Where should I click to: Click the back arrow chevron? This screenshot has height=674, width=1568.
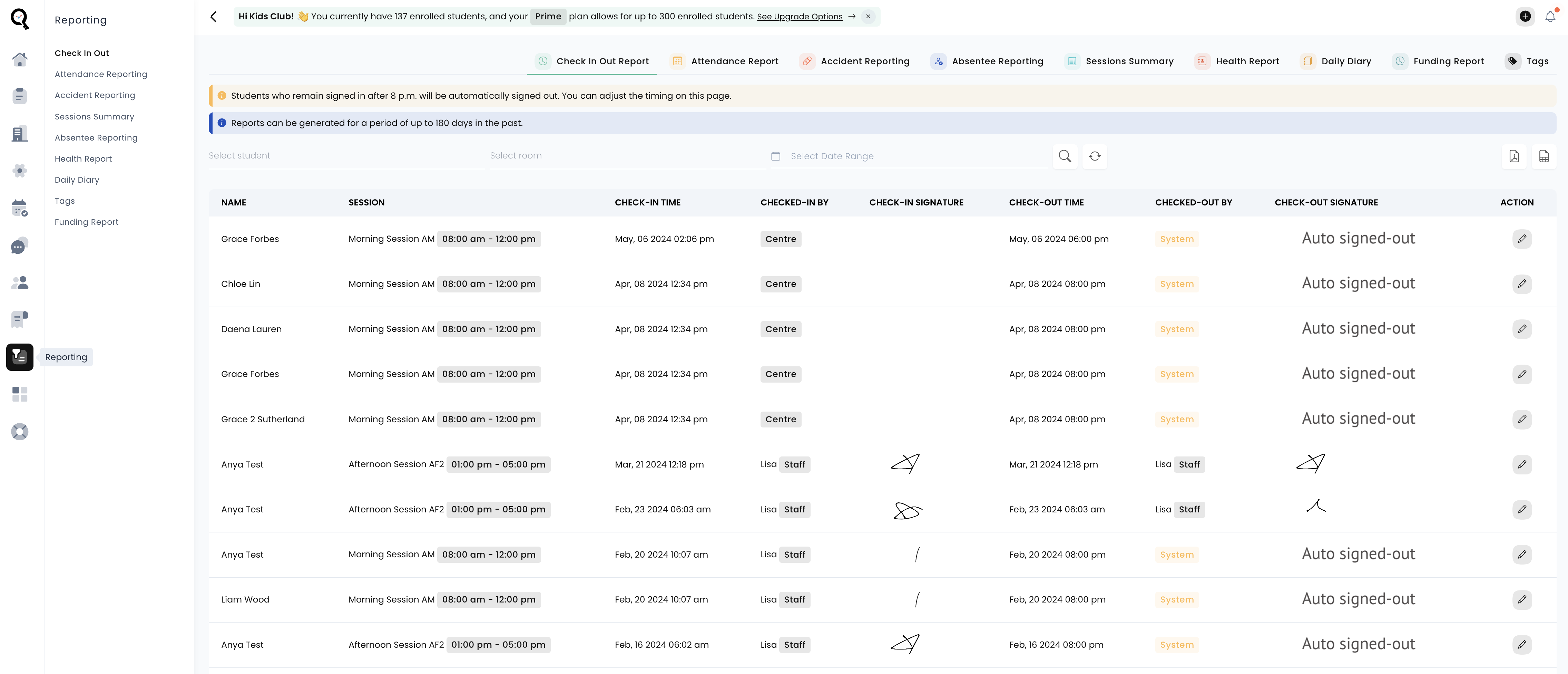214,17
